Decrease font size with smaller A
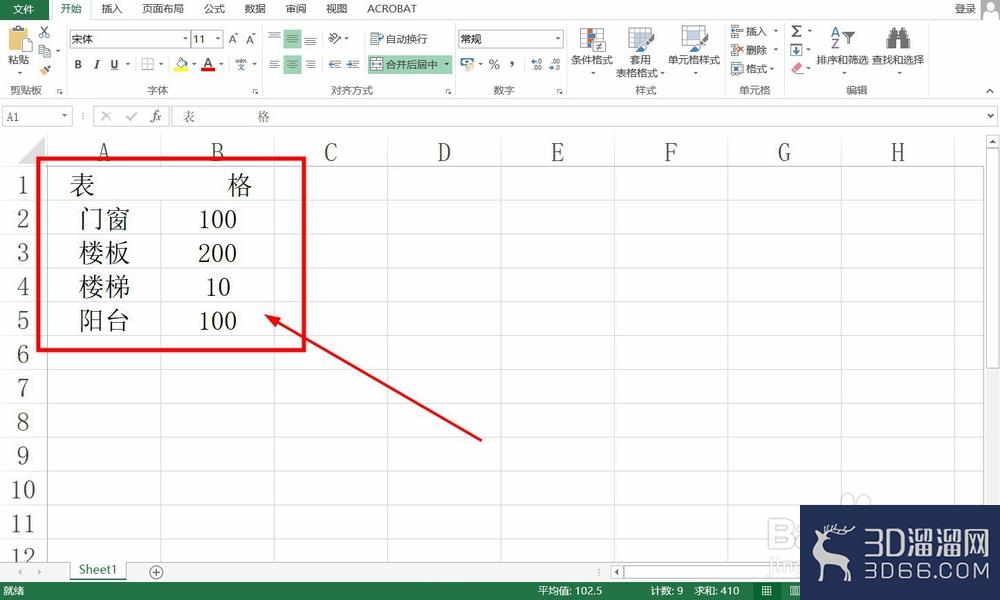This screenshot has width=1000, height=600. point(251,39)
